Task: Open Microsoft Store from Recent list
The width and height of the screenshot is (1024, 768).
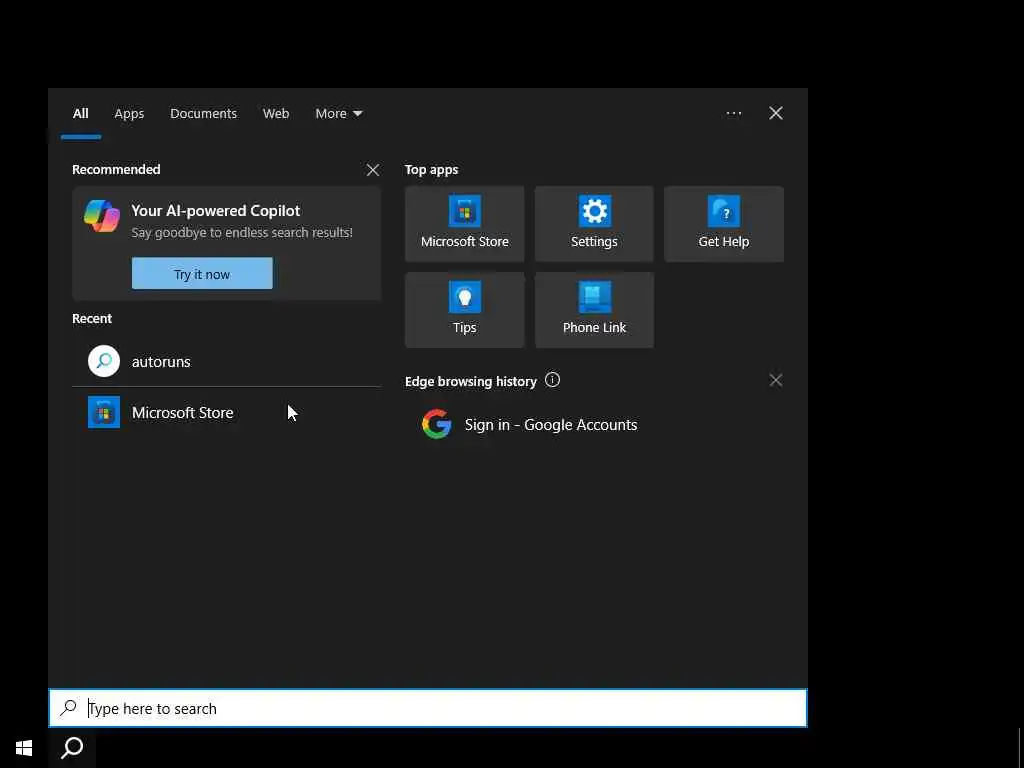Action: (x=226, y=412)
